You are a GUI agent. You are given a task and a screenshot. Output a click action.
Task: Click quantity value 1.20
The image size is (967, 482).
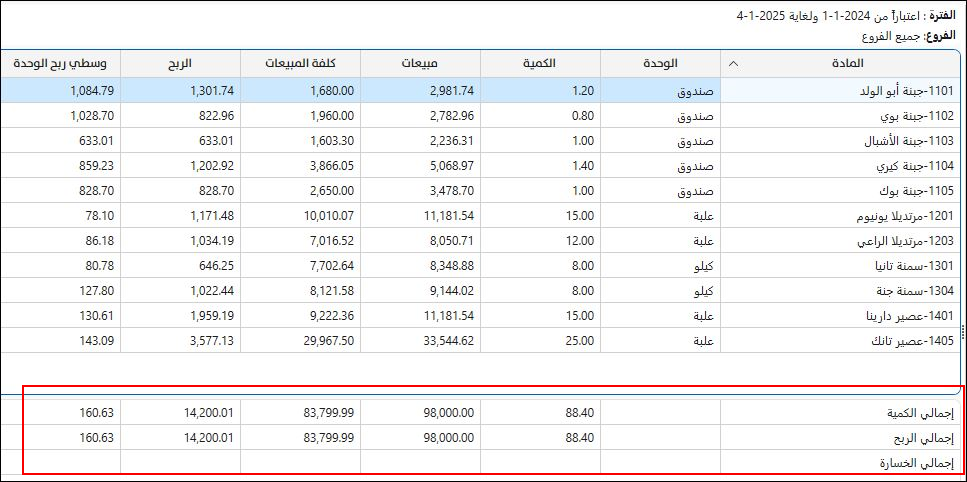(583, 91)
